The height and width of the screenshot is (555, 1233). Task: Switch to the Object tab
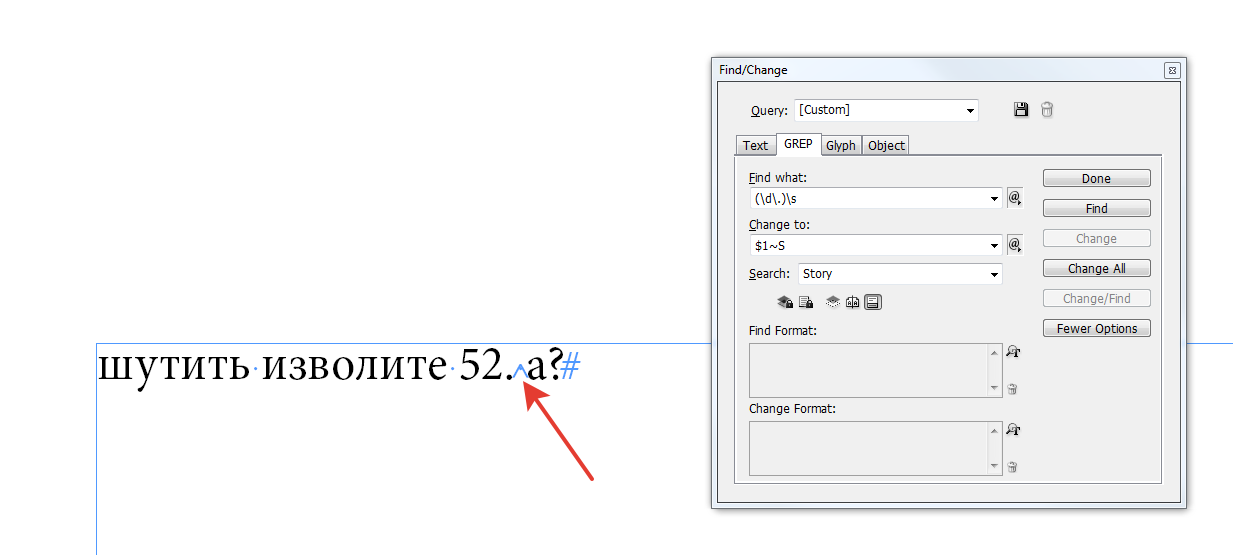tap(886, 146)
